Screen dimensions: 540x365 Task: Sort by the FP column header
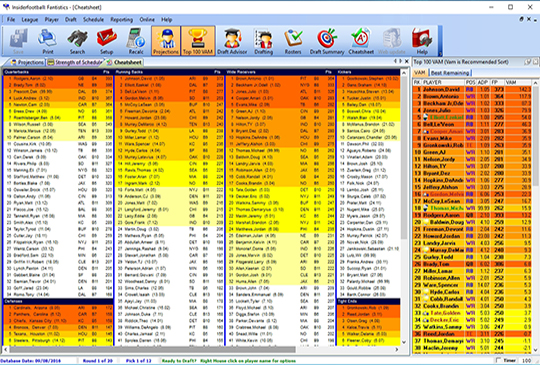coord(497,82)
